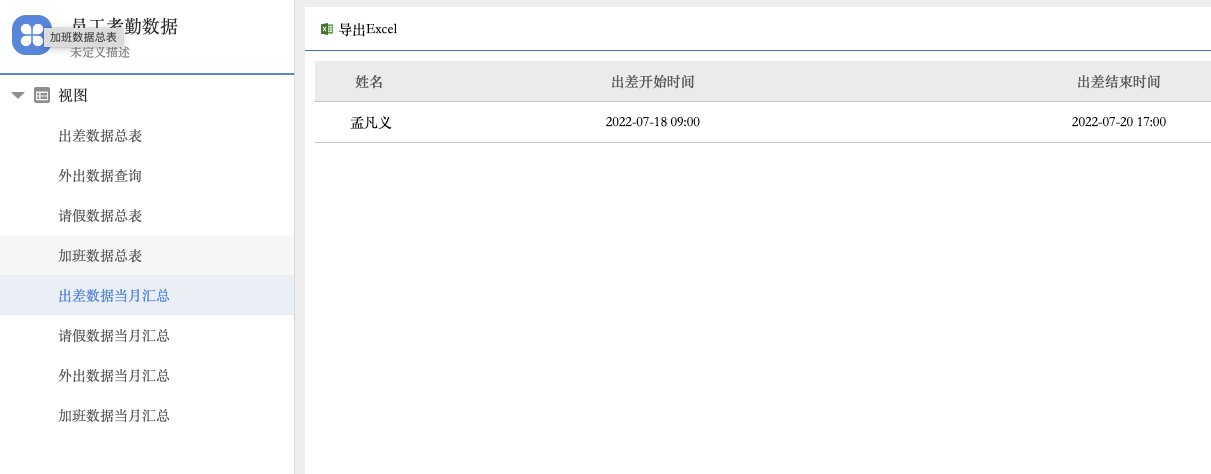Show 加班数据当月汇总 view
This screenshot has height=474, width=1211.
coord(114,416)
